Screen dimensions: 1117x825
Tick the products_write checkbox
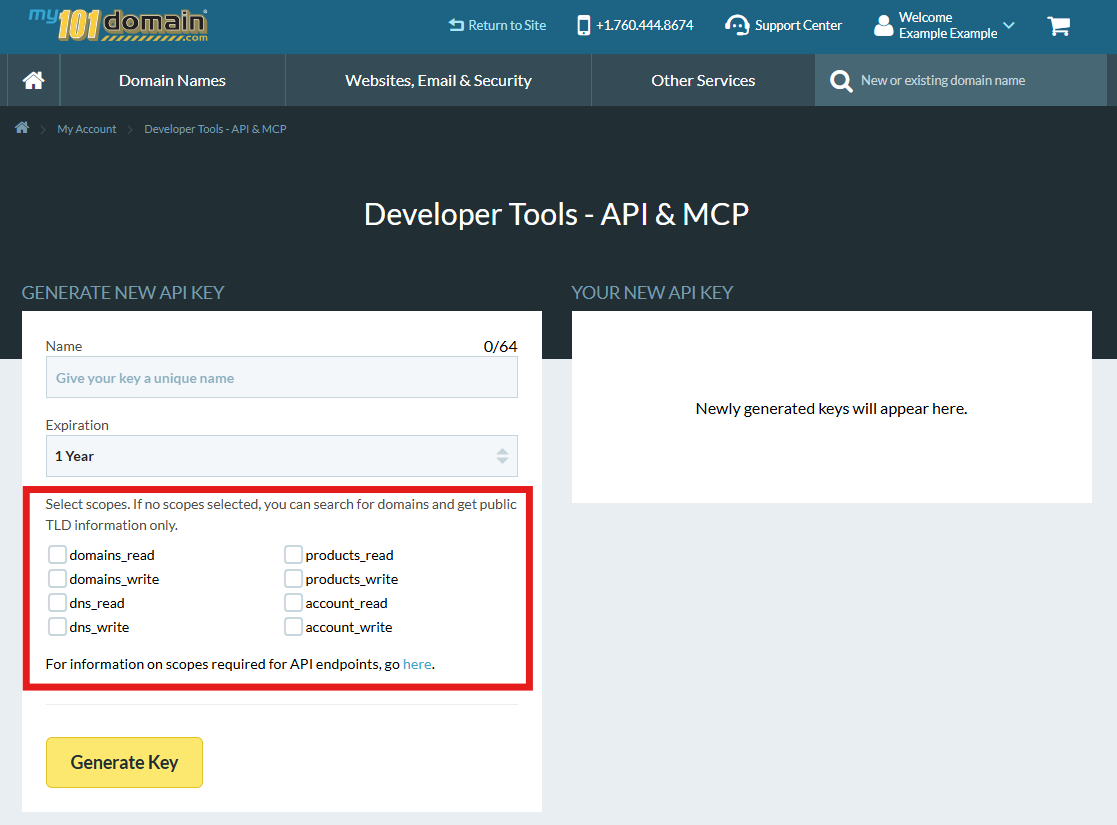coord(293,578)
